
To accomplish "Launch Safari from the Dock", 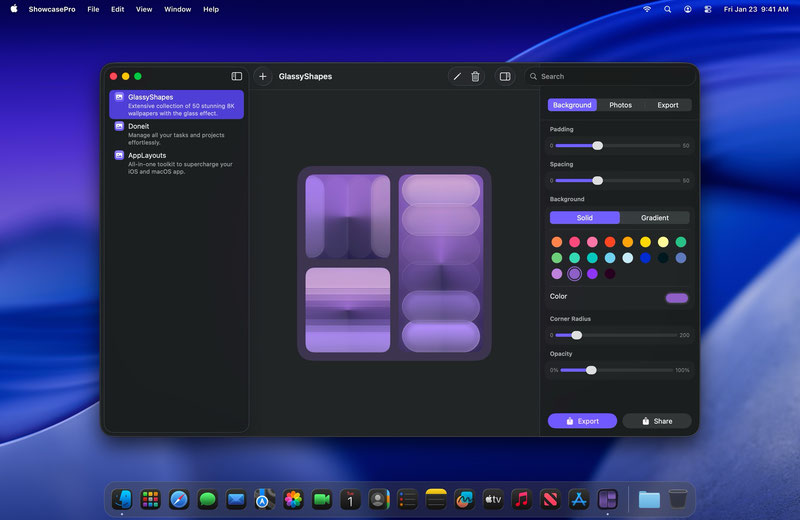I will click(x=179, y=499).
